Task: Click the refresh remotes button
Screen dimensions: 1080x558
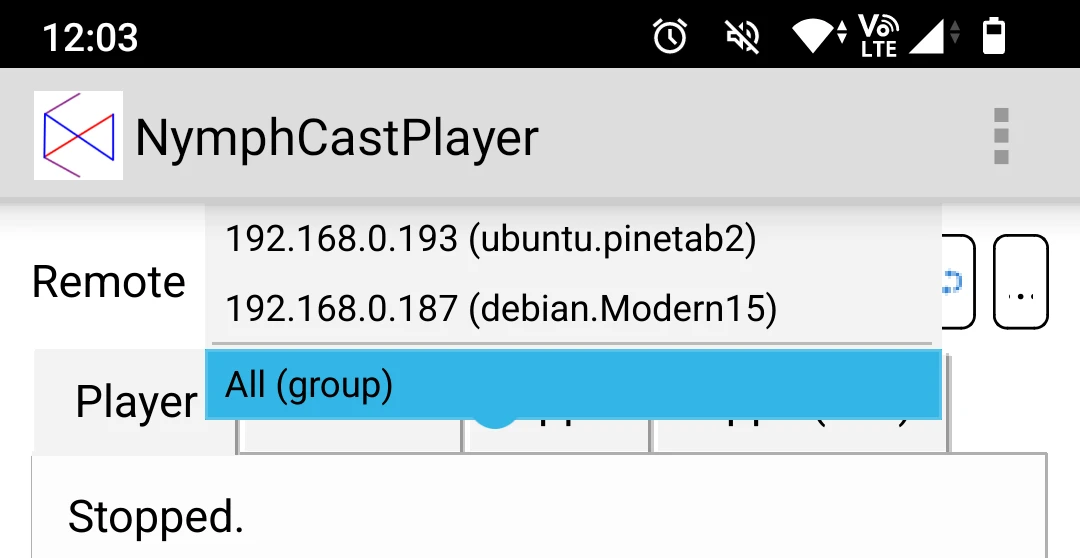Action: pyautogui.click(x=957, y=282)
